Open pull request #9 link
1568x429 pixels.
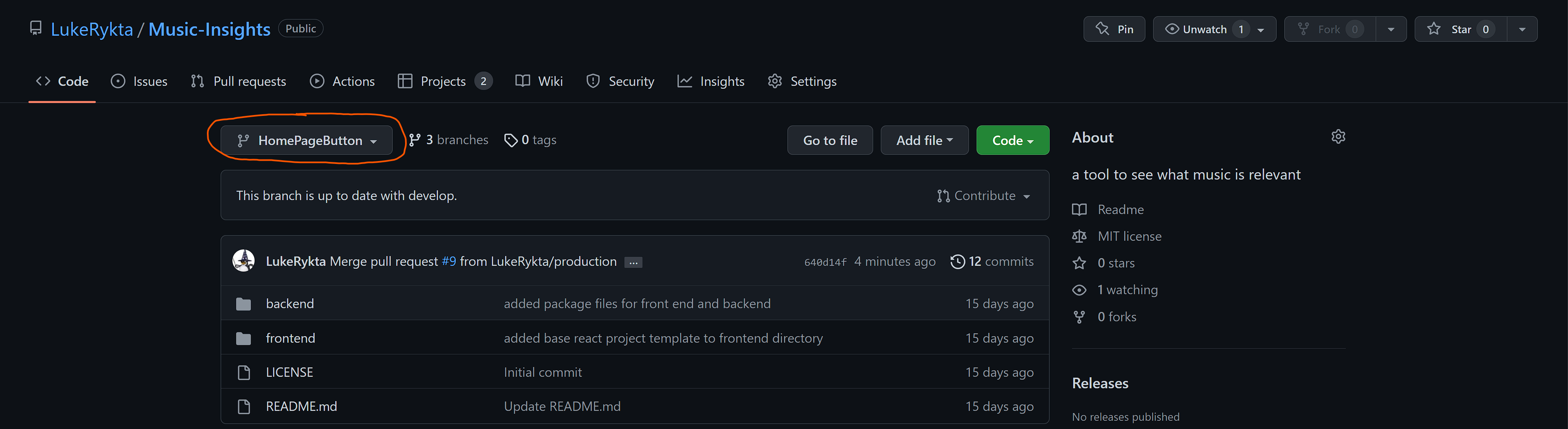click(x=449, y=262)
